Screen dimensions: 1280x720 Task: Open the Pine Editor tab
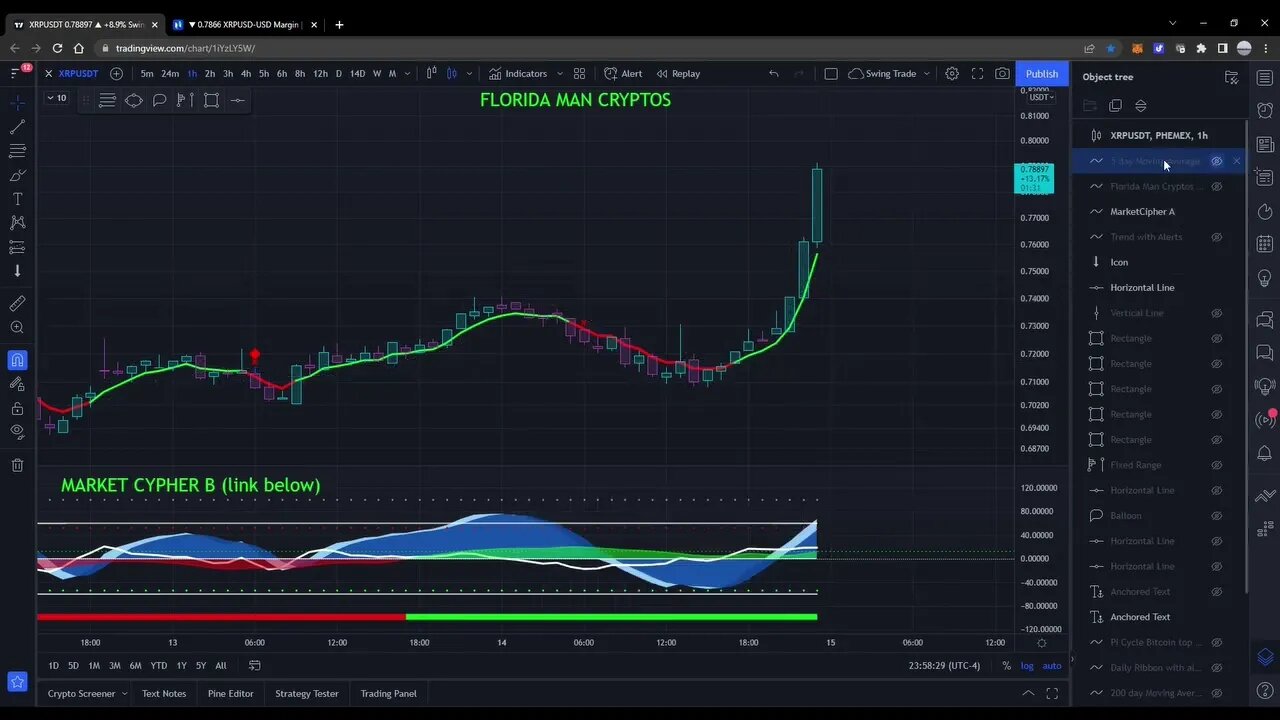click(x=230, y=693)
